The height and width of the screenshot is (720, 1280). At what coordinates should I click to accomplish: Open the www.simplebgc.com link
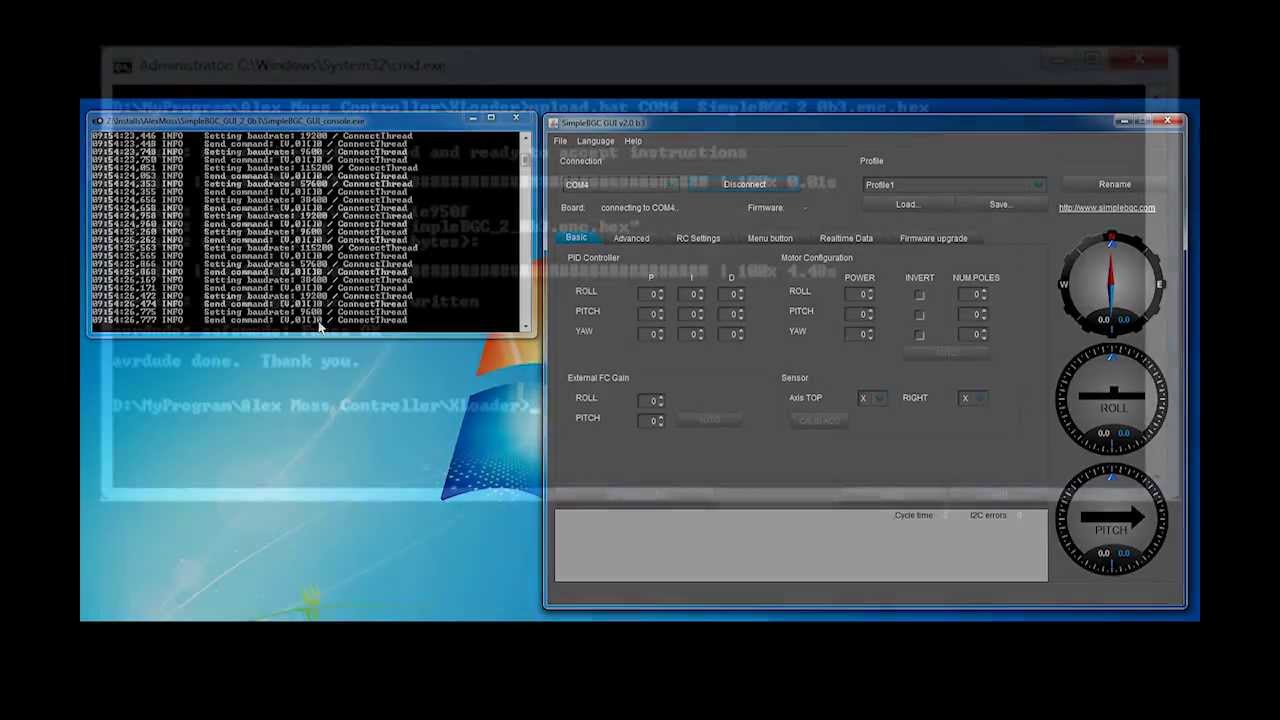(x=1107, y=208)
